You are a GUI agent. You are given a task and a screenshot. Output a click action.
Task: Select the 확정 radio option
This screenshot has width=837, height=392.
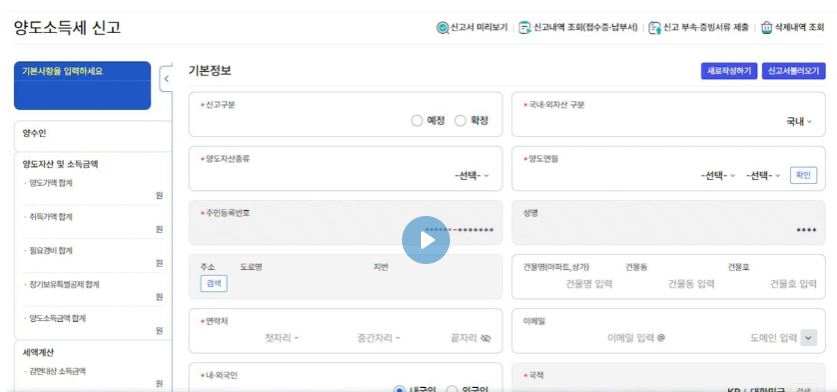(460, 121)
